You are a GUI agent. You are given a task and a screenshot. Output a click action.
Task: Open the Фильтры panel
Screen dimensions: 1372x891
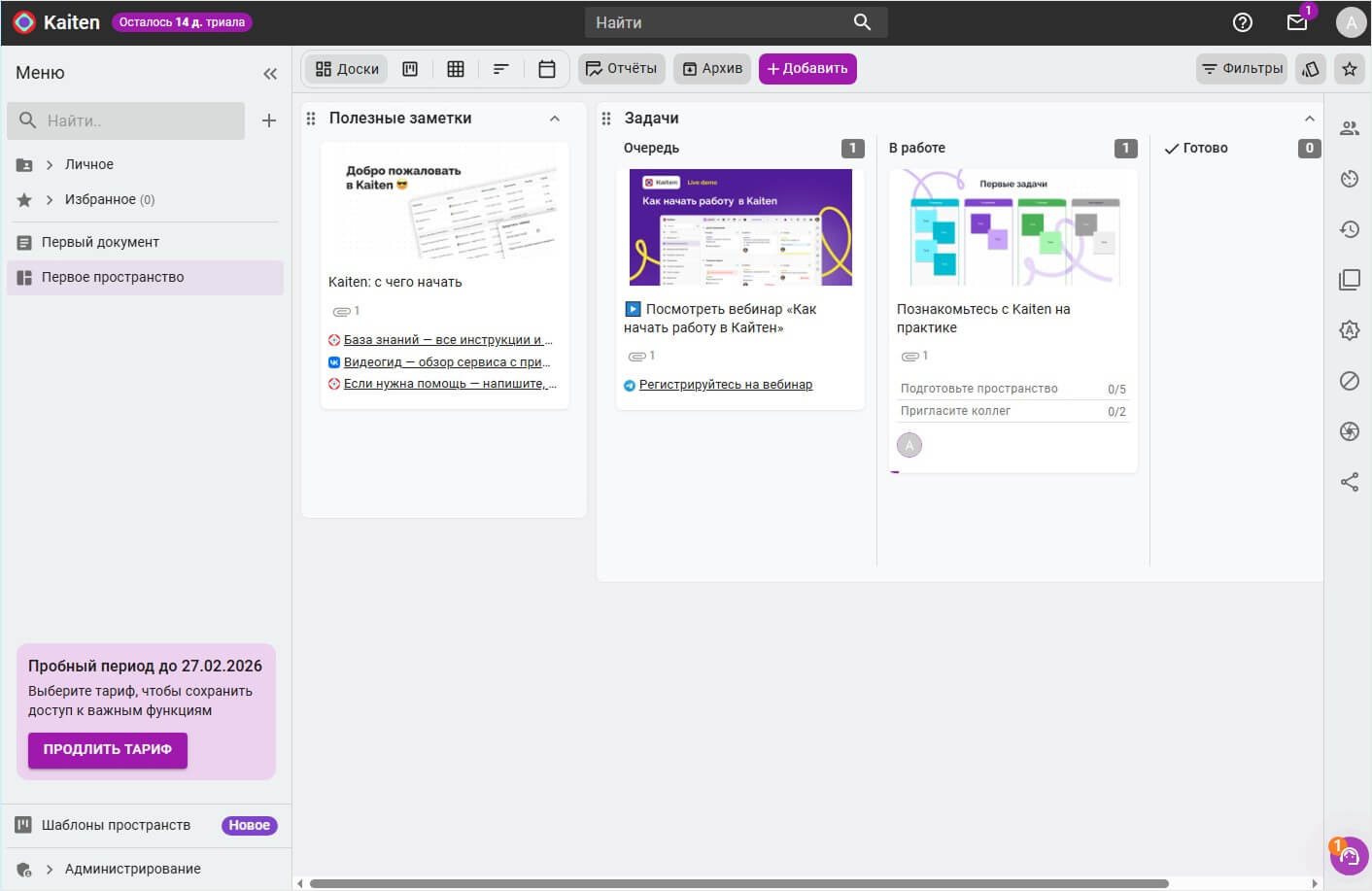coord(1242,69)
